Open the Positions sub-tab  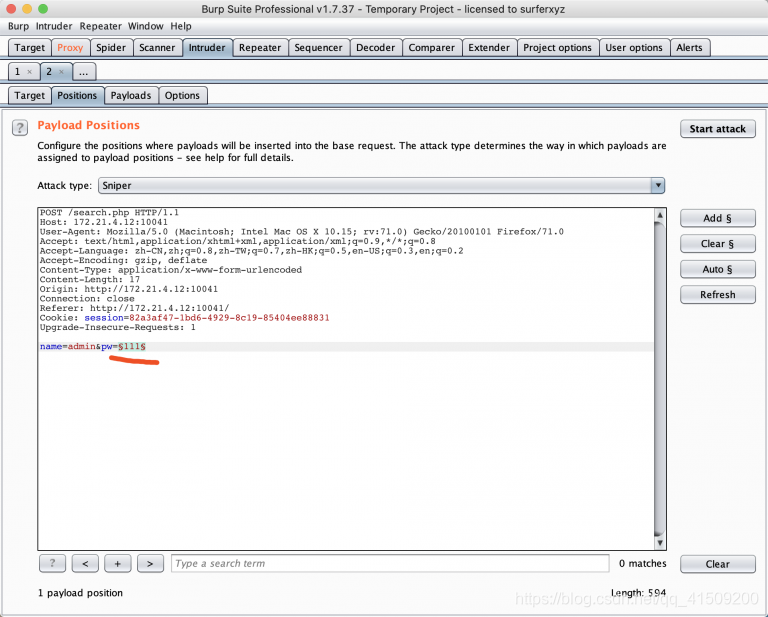point(77,95)
